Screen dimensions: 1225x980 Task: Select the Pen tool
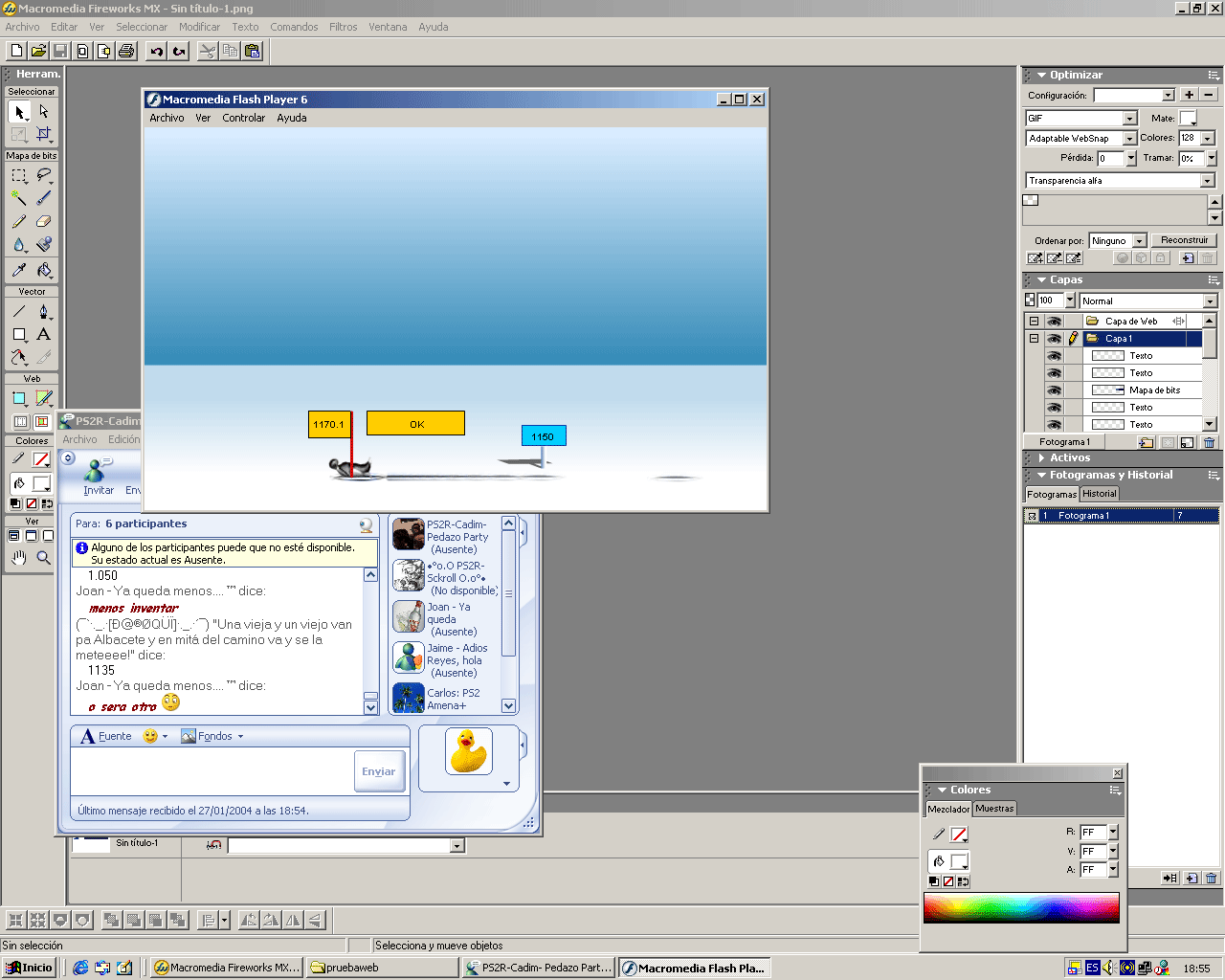(x=44, y=311)
